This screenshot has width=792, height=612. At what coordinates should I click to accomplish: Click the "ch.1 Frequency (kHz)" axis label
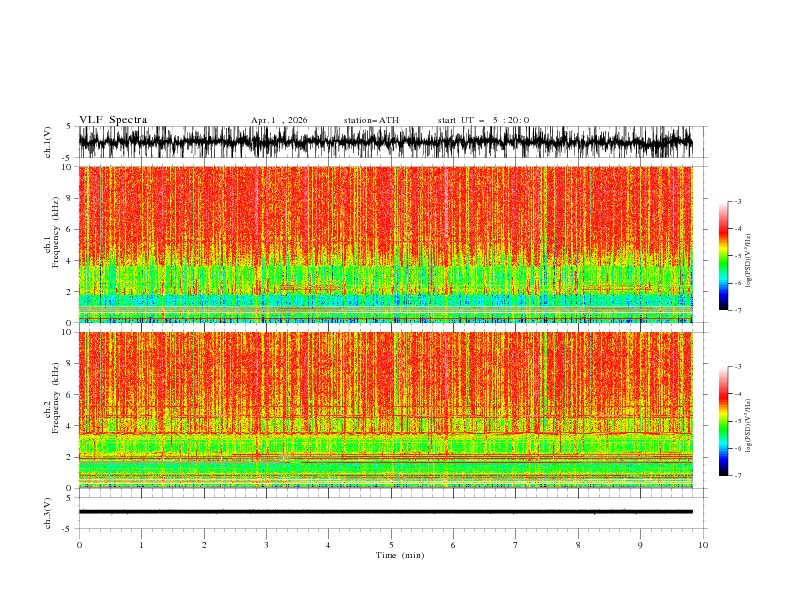click(52, 232)
